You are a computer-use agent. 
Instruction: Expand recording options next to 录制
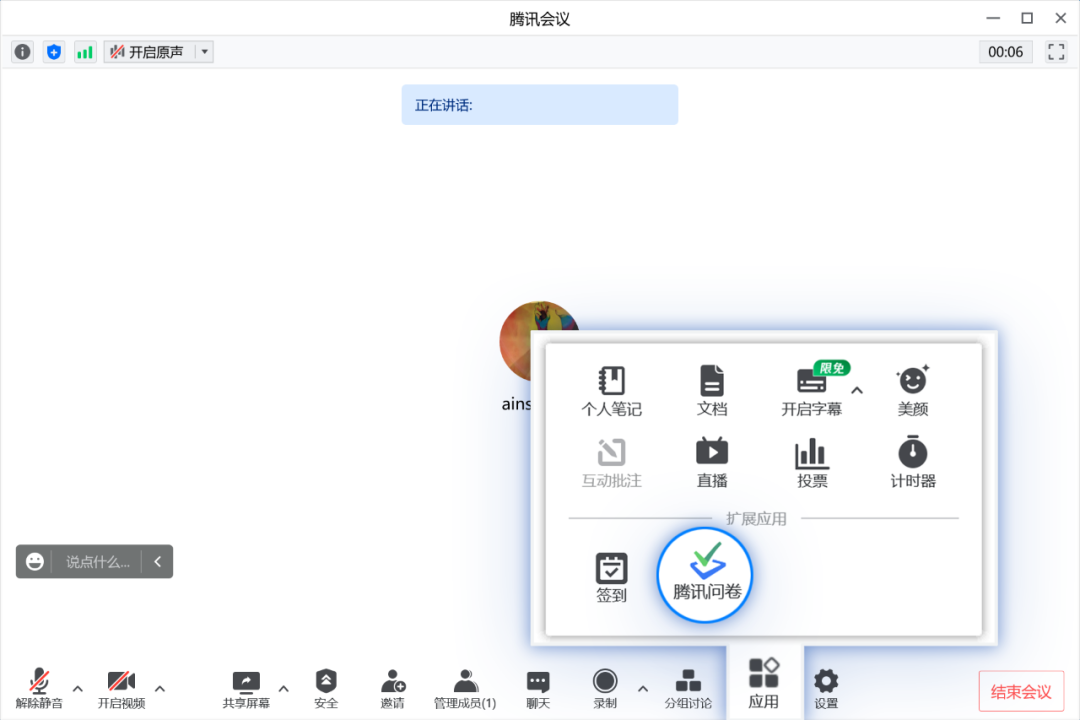(x=643, y=688)
